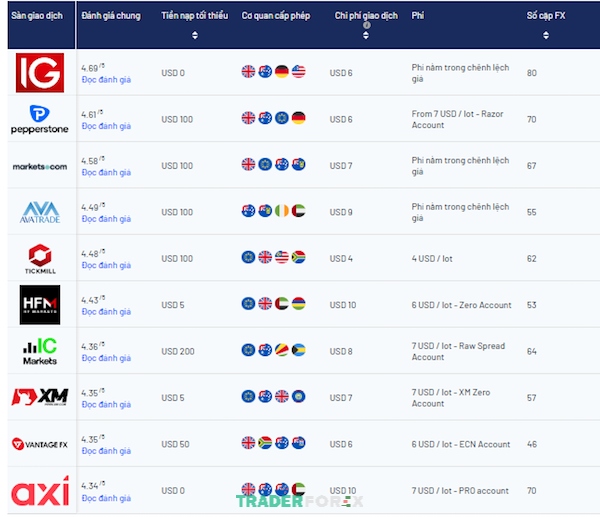
Task: Open the Tickmill broker logo
Action: click(x=40, y=259)
